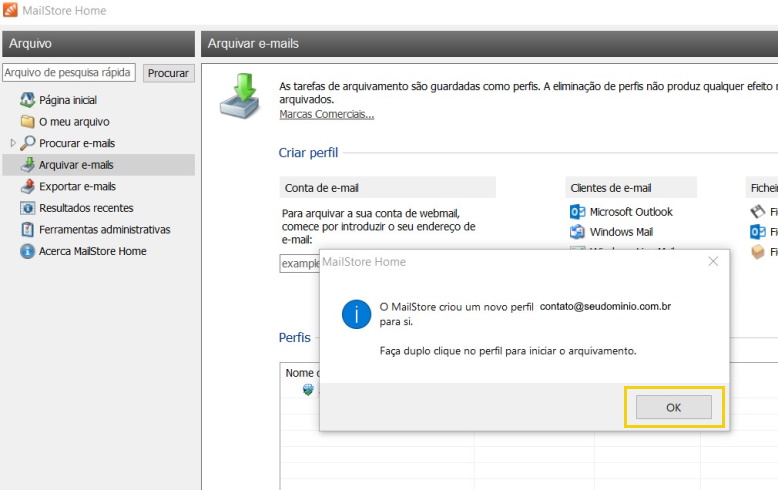Close the MailStore Home dialog with X
778x490 pixels.
point(713,261)
